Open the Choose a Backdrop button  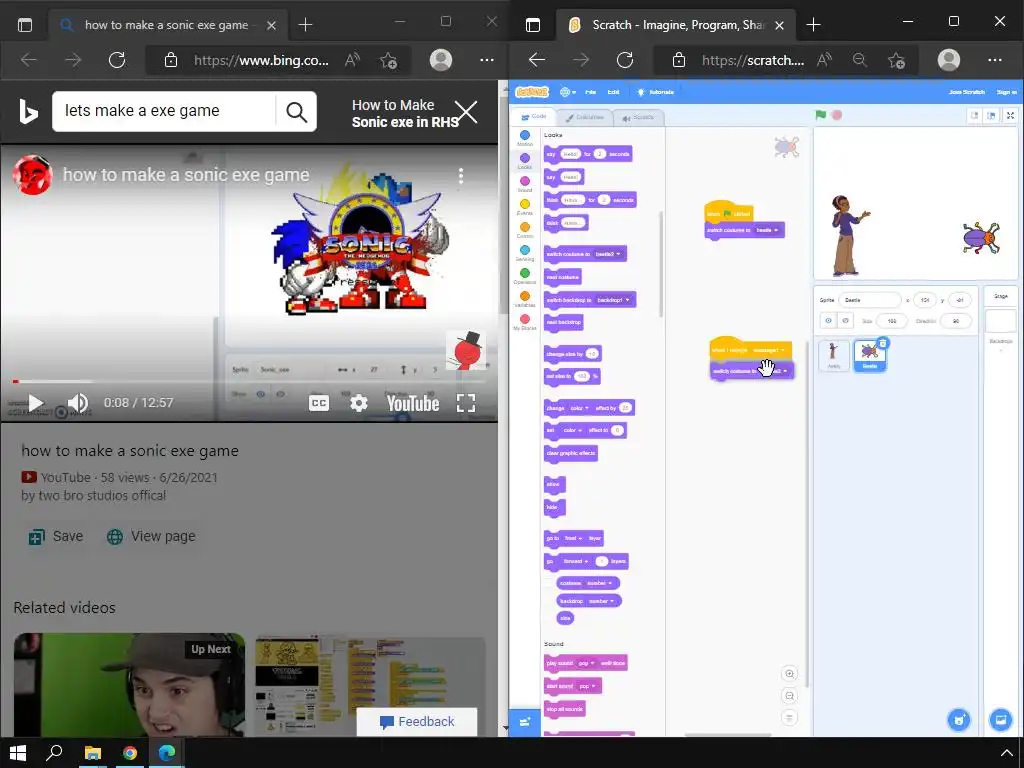click(1000, 720)
